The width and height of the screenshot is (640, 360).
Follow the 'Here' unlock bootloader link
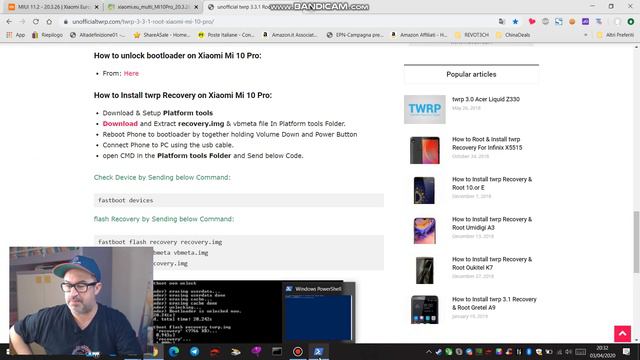pos(131,73)
